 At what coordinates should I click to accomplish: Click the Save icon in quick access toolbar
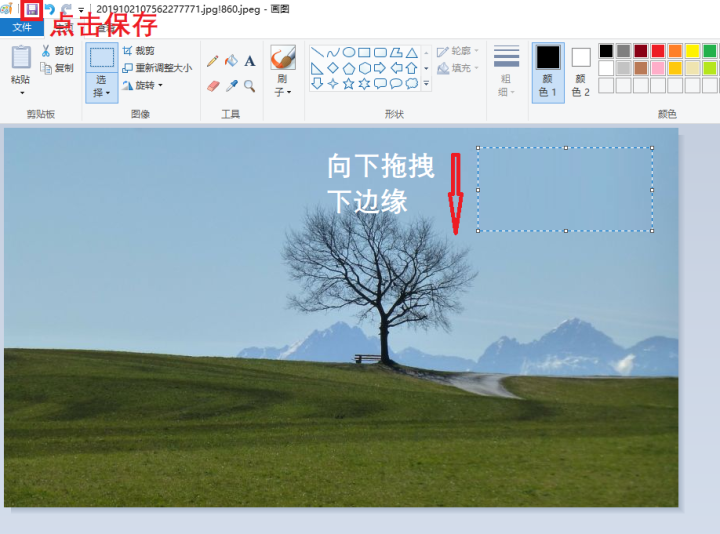(32, 9)
